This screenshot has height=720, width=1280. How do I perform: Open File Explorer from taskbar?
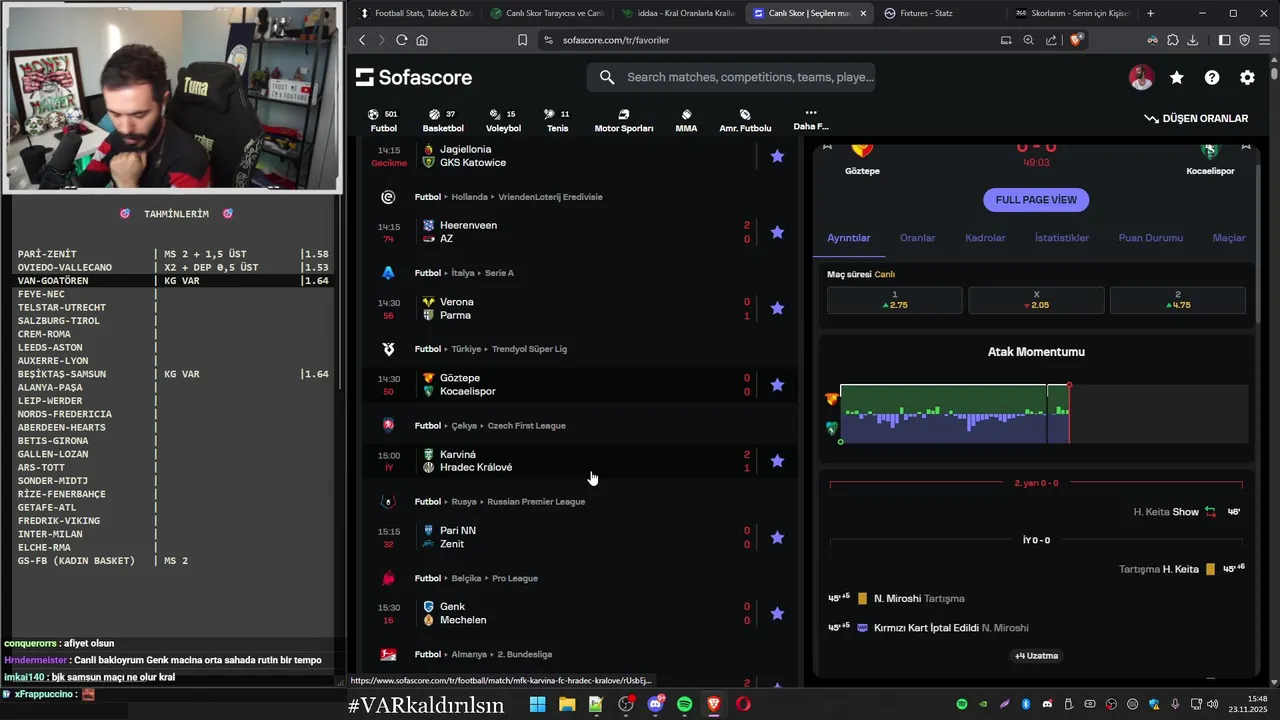point(567,704)
